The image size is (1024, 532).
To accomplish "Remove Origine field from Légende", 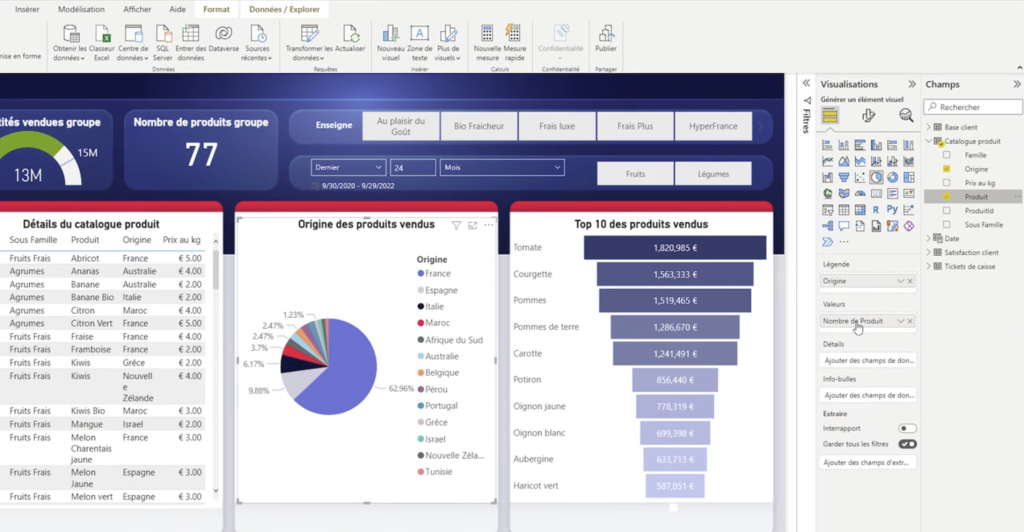I will 910,281.
